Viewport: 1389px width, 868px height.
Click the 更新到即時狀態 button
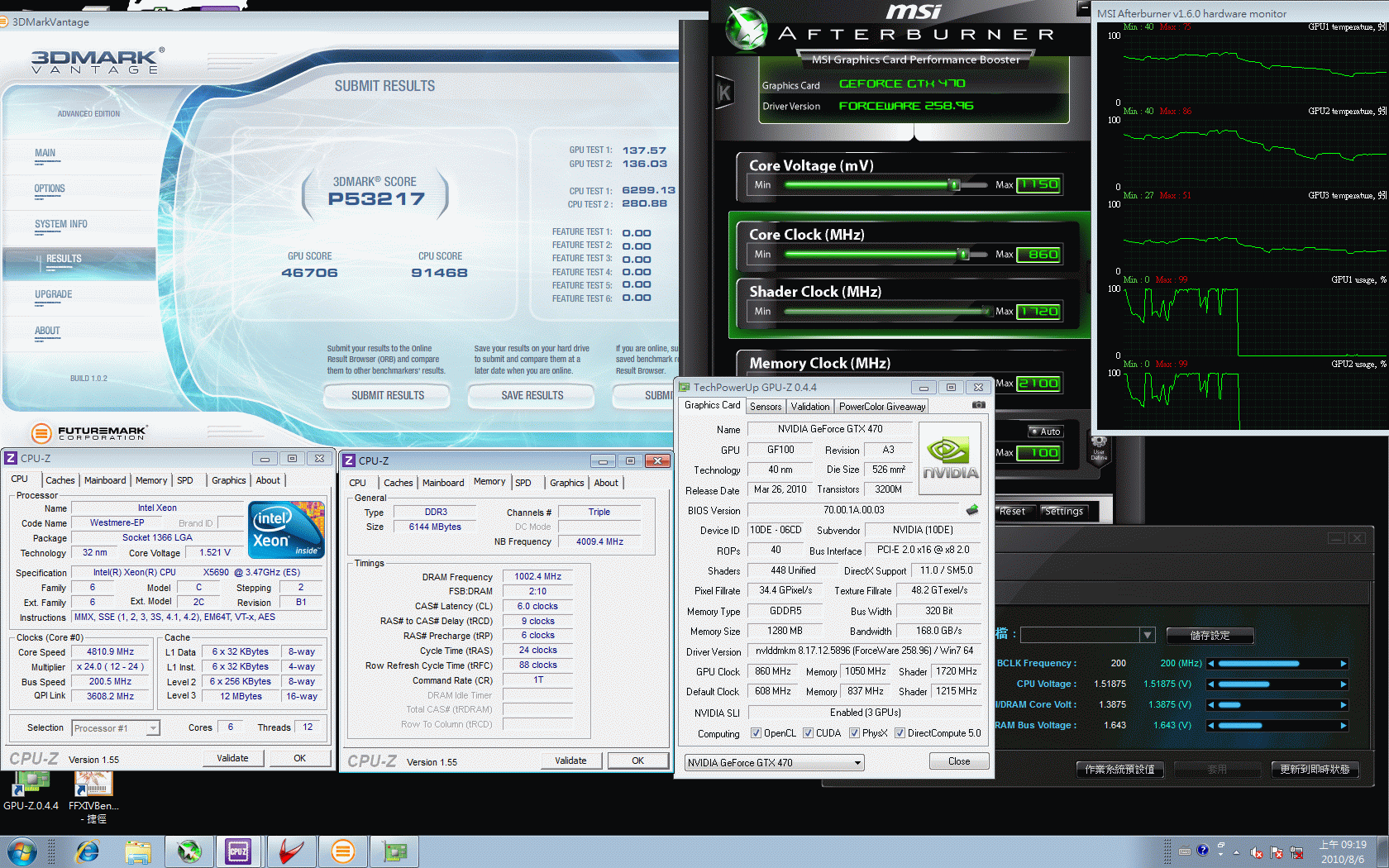tap(1315, 770)
